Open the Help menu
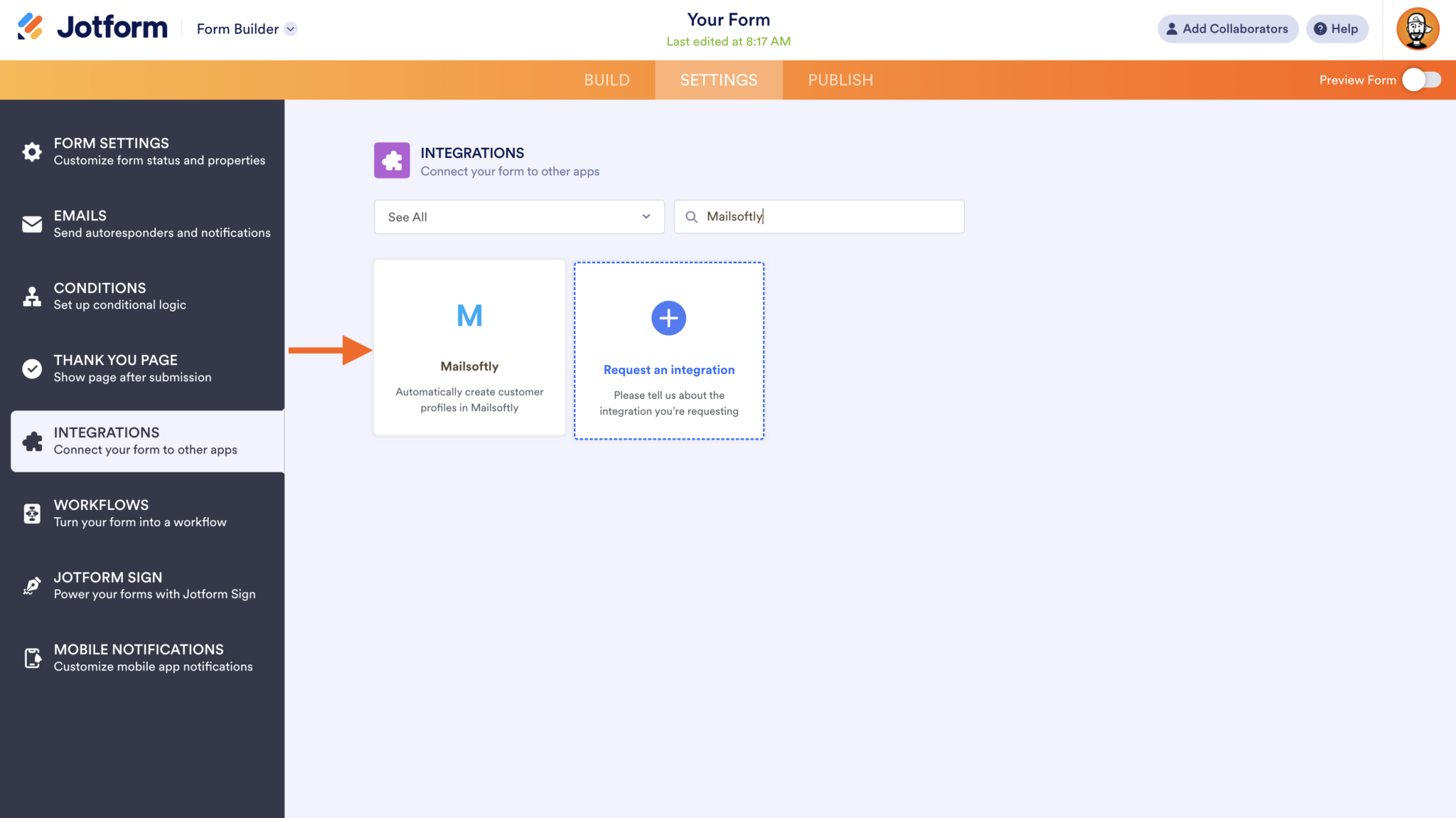1456x818 pixels. click(x=1337, y=29)
